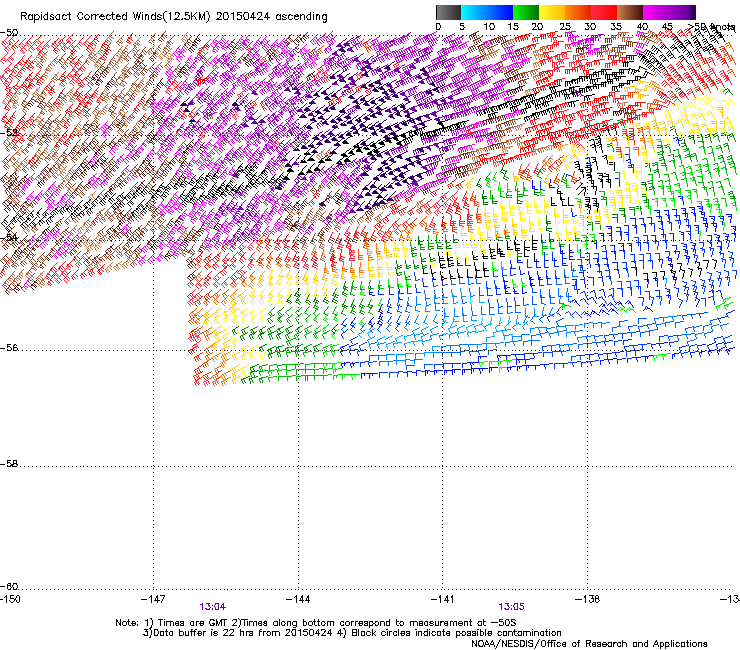Viewport: 740px width, 650px height.
Task: Click the red 30-35 knots color swatch
Action: point(604,12)
